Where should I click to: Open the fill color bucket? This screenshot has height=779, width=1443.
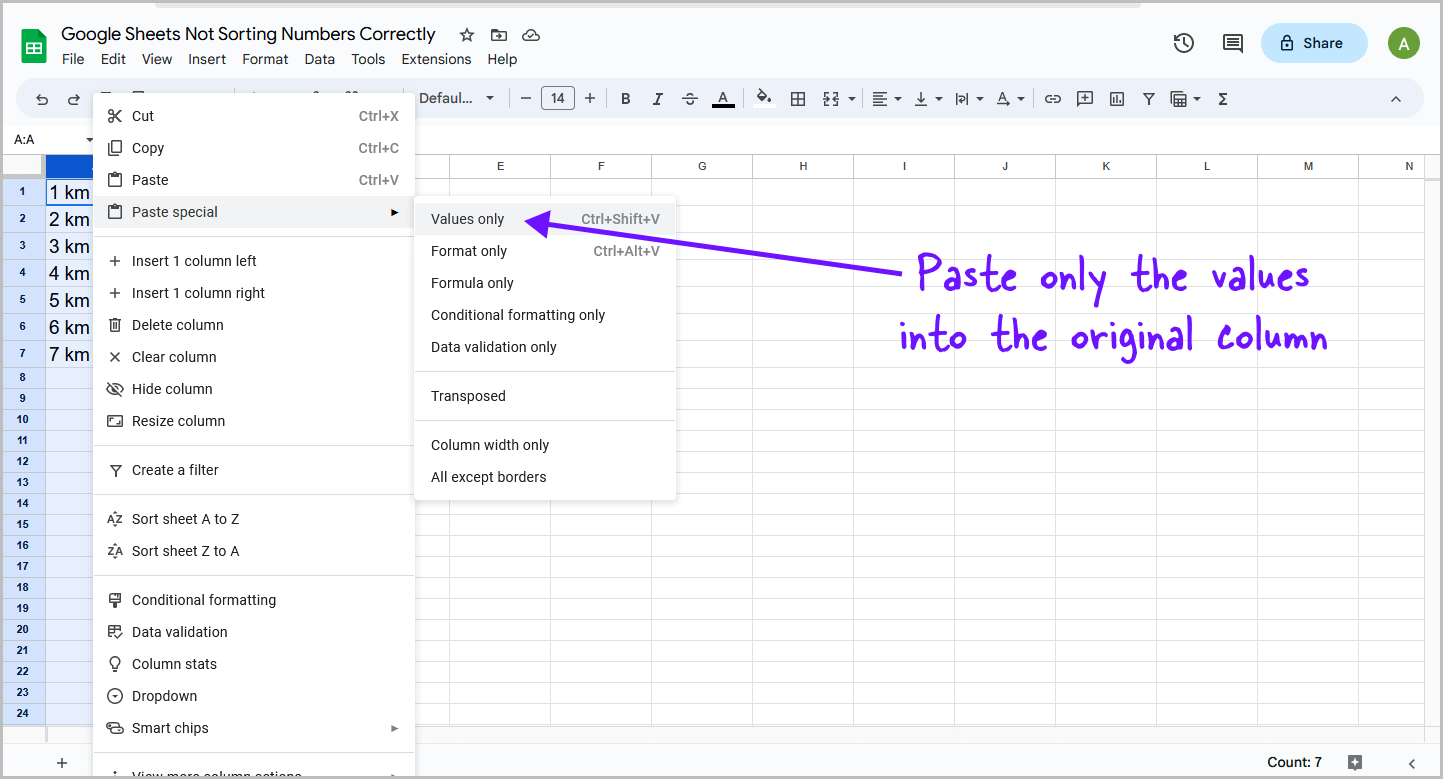tap(764, 98)
